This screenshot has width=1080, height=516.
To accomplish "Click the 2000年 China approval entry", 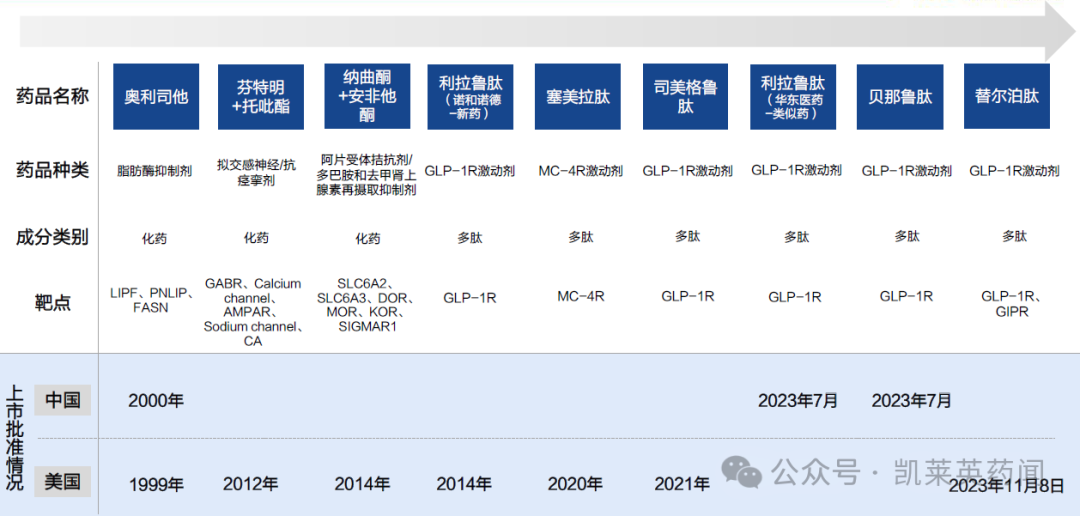I will point(156,401).
